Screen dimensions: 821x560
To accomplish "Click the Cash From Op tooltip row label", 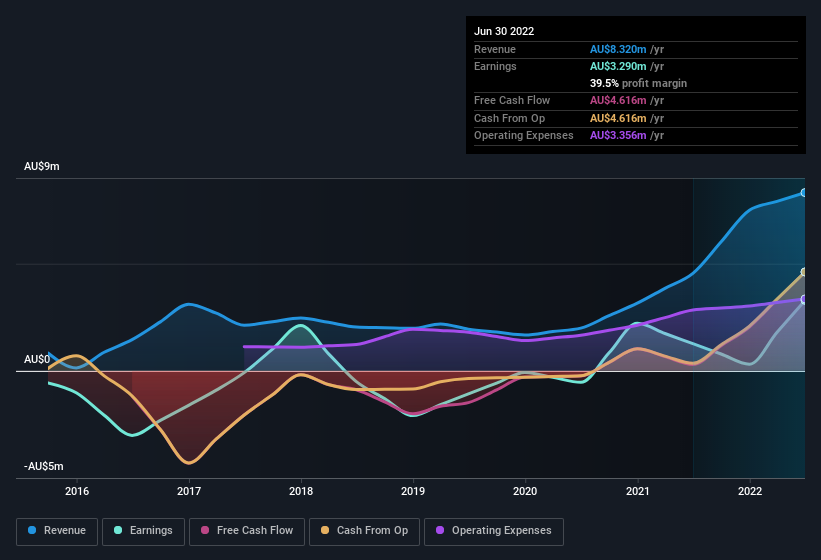I will pos(509,118).
